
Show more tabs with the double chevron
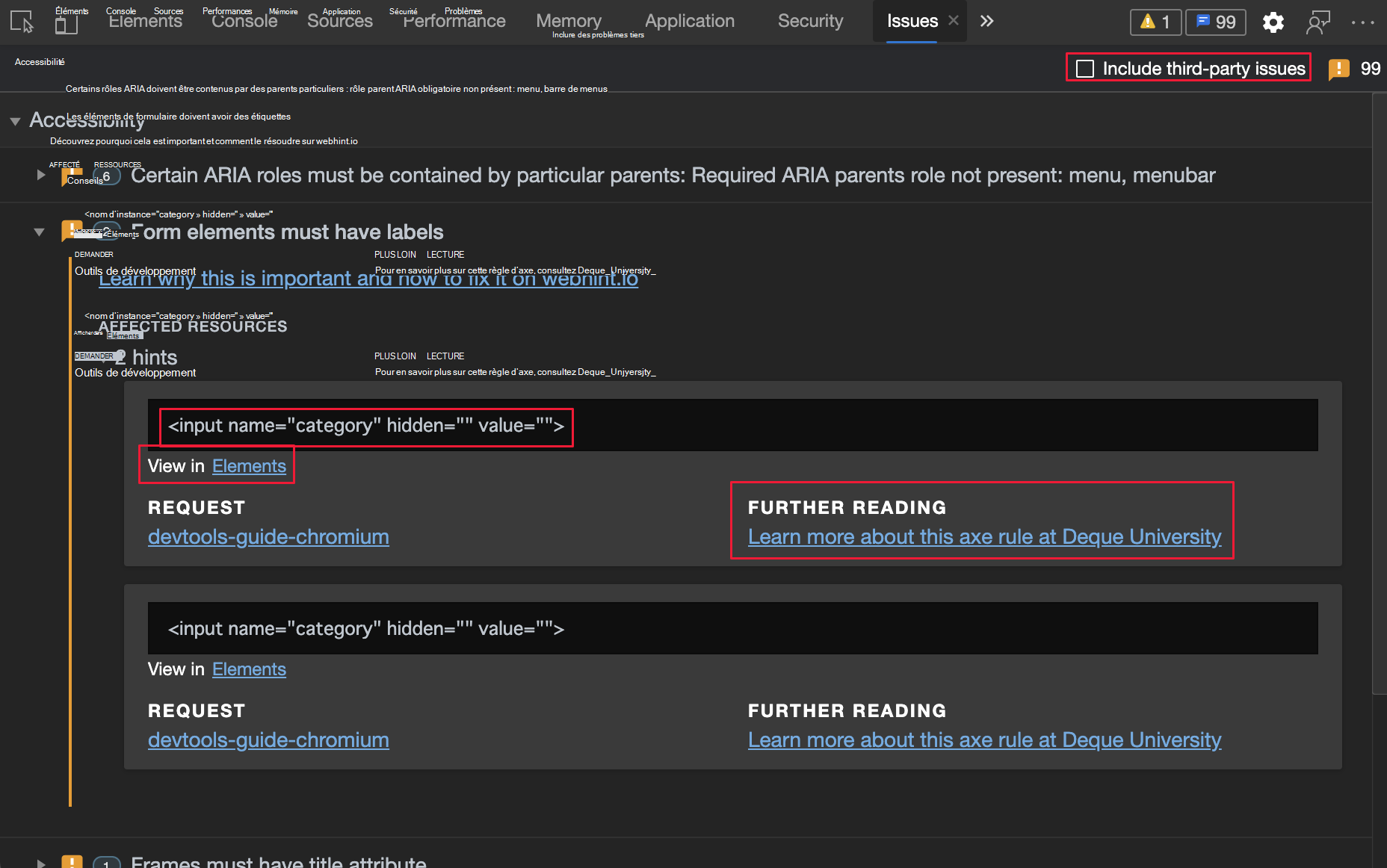pyautogui.click(x=987, y=21)
